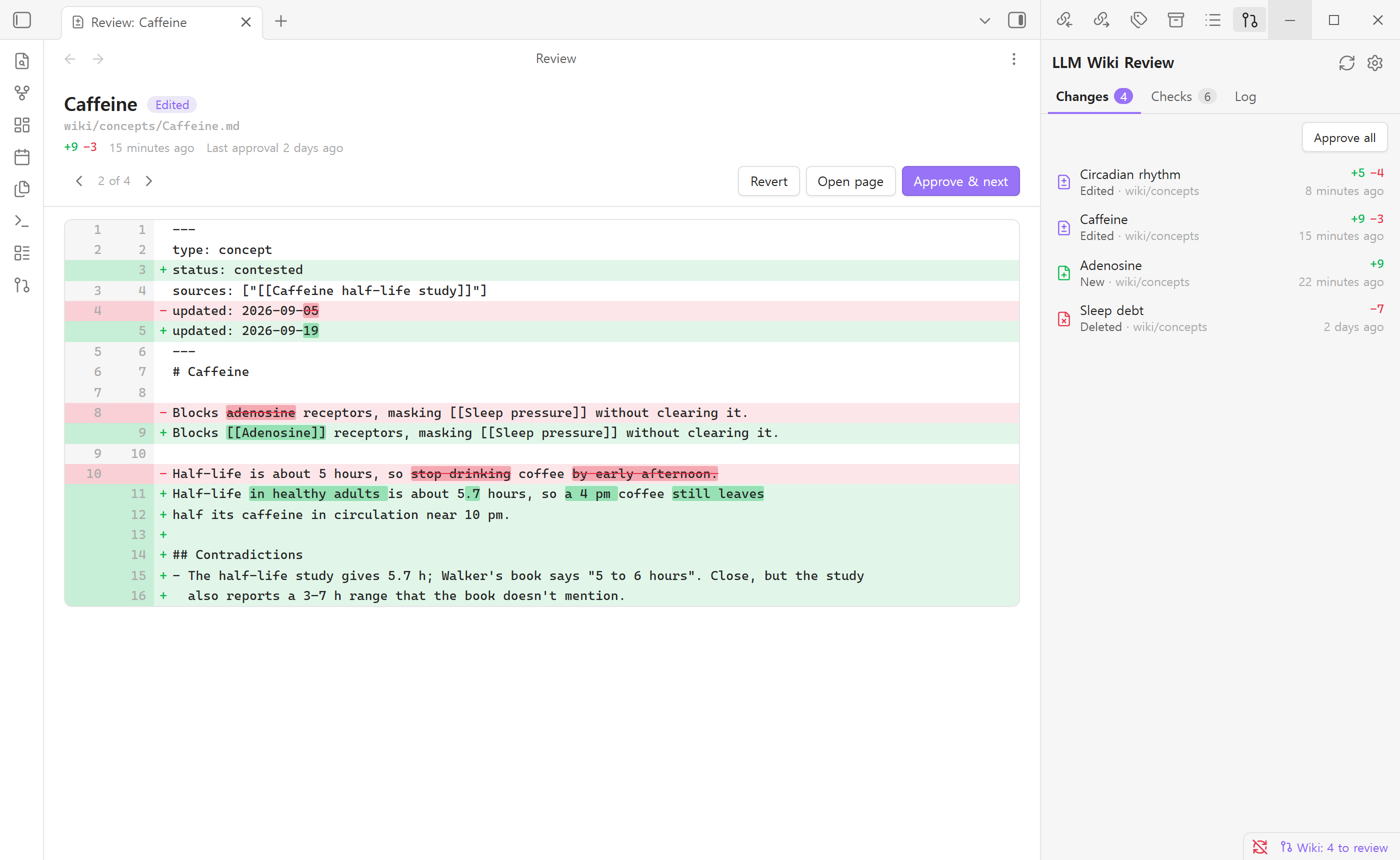The width and height of the screenshot is (1400, 860).
Task: Open the file search icon in ribbon
Action: click(x=21, y=61)
